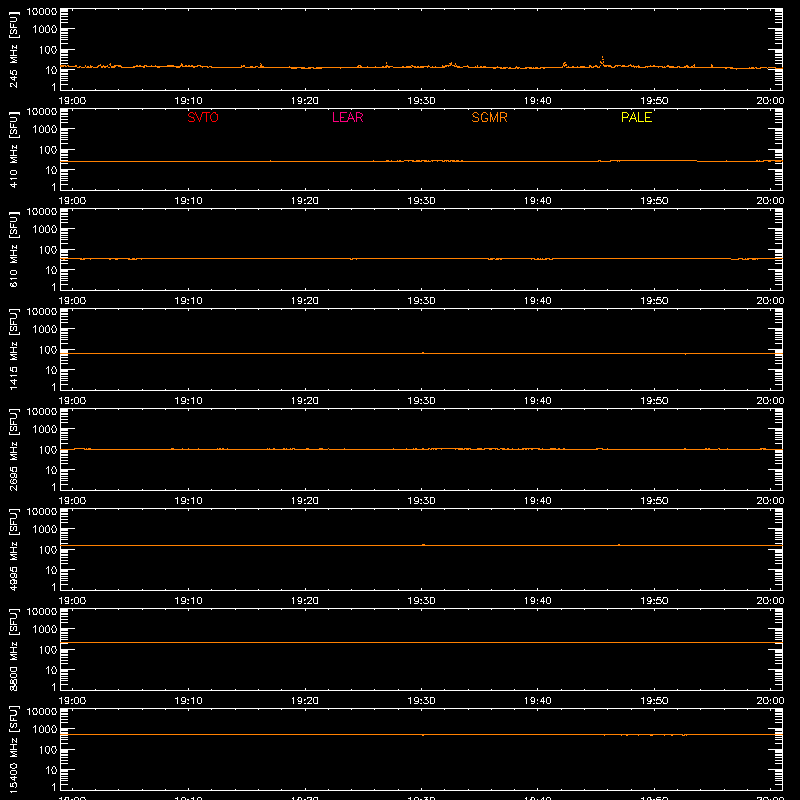Click the 10 tick label on 1415 MHz plot

point(51,370)
